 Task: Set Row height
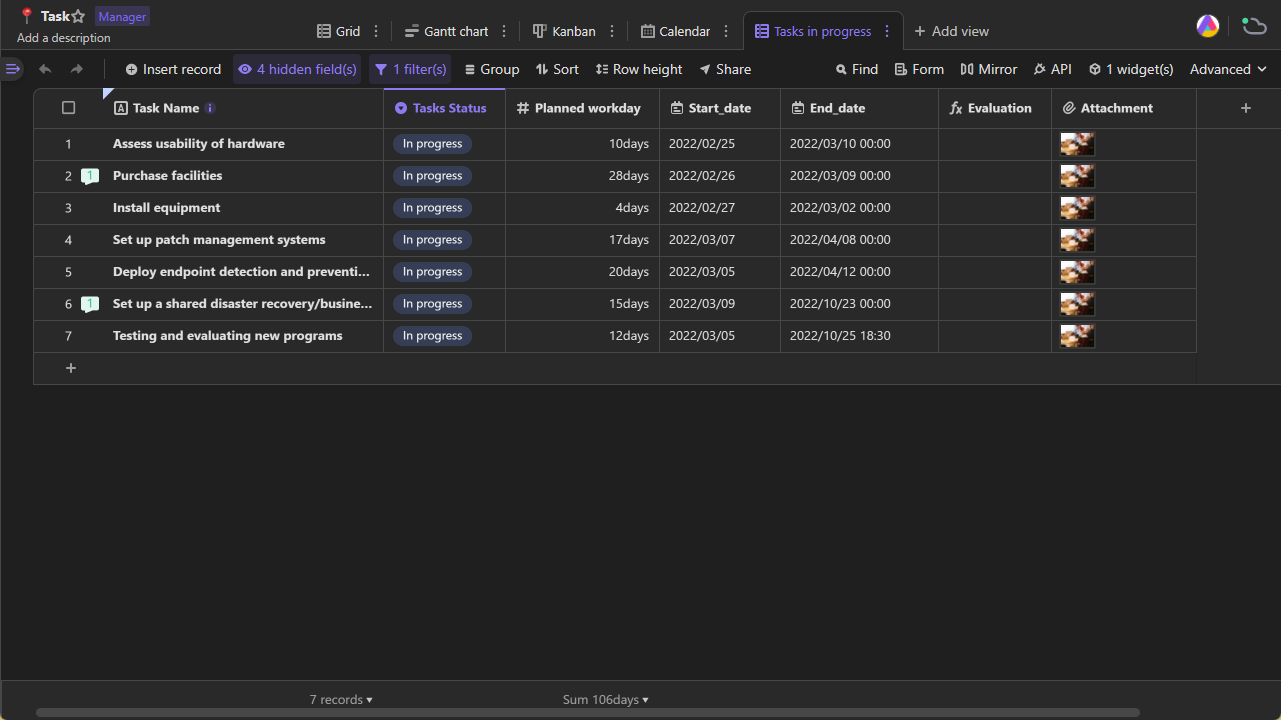click(639, 69)
